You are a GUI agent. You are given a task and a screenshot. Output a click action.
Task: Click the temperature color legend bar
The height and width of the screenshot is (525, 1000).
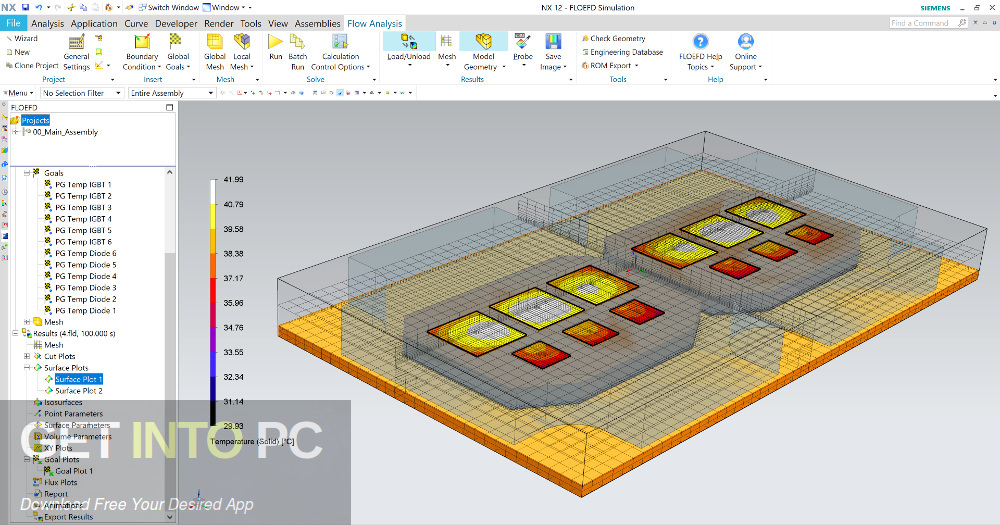point(214,303)
